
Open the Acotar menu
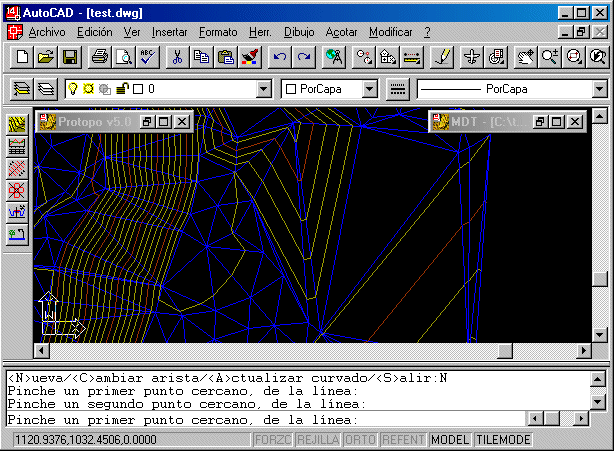(341, 32)
